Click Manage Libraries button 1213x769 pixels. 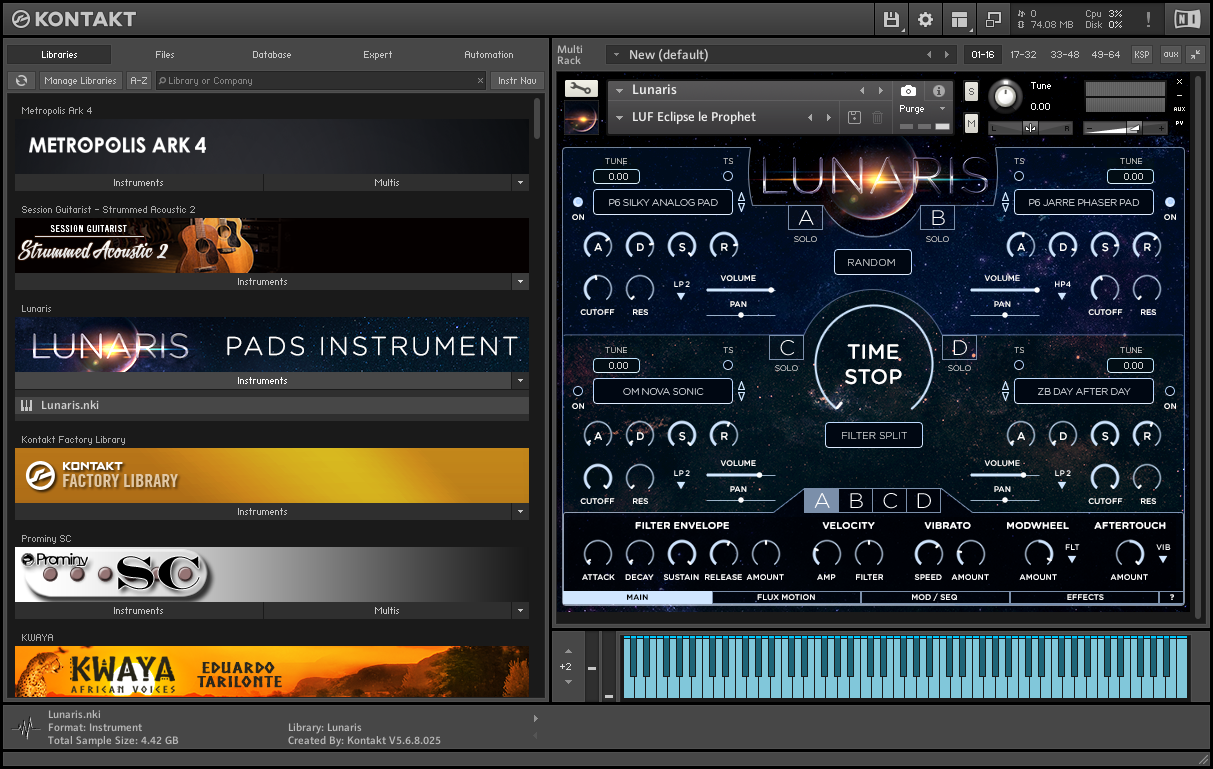click(80, 81)
